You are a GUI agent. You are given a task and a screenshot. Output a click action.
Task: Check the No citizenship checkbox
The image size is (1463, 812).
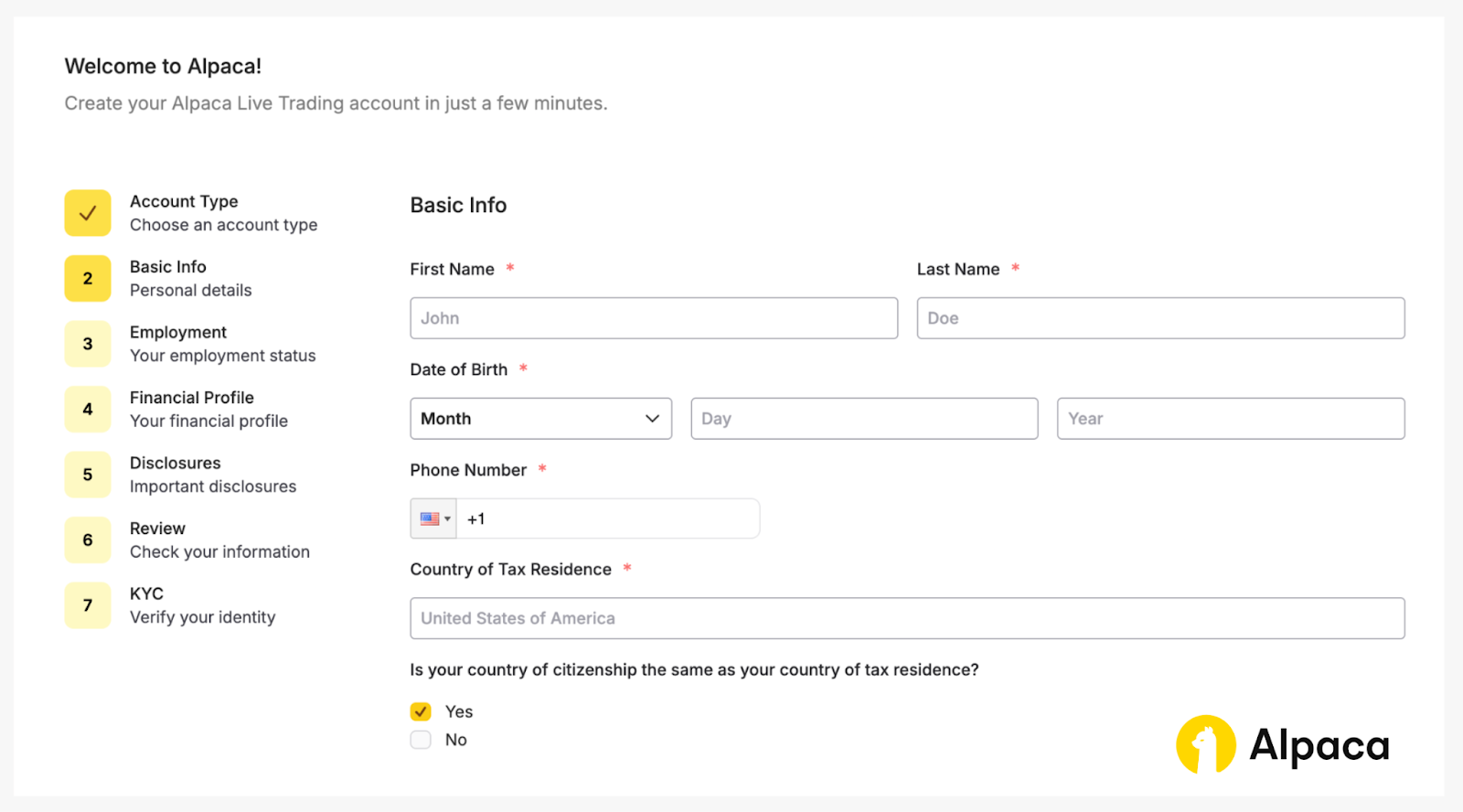421,740
